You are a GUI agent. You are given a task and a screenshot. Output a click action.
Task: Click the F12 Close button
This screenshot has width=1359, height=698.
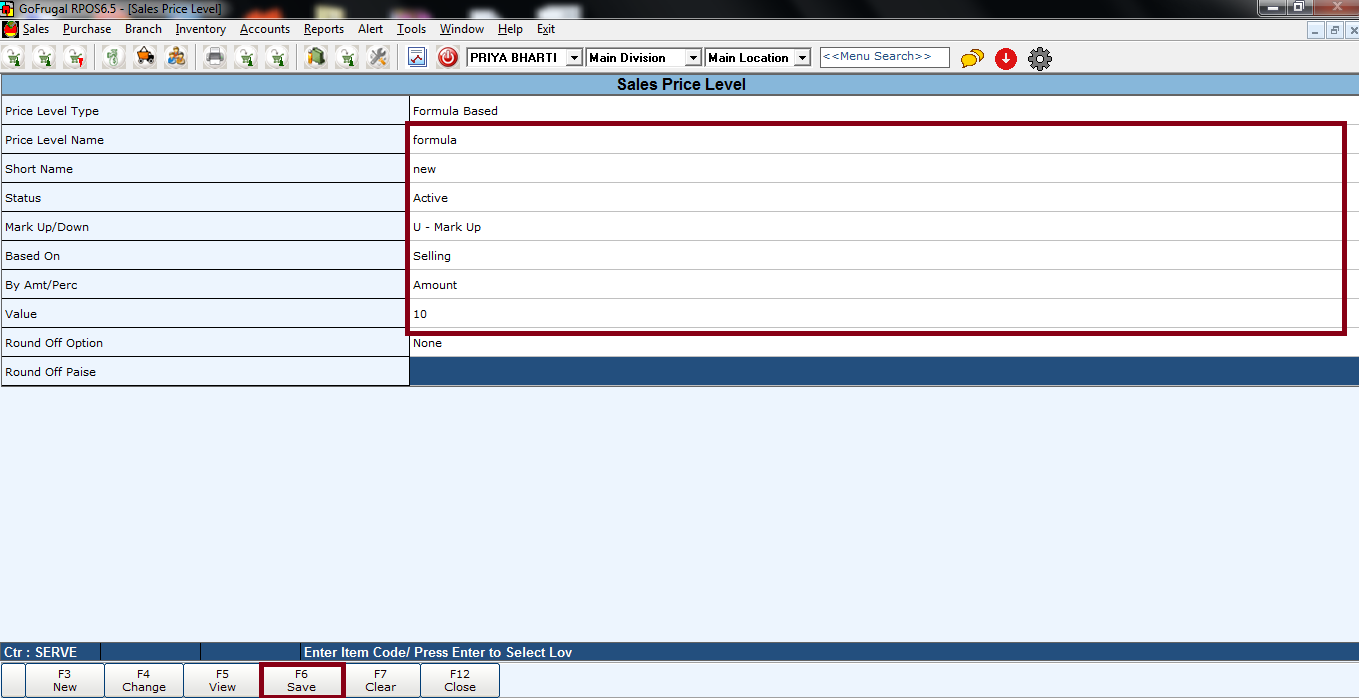tap(460, 680)
